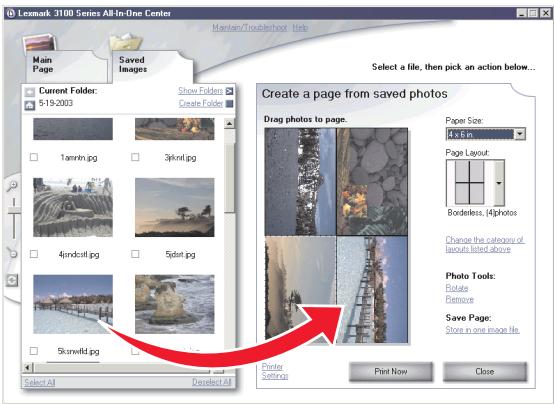Click the Print Now button
This screenshot has height=404, width=554.
click(391, 371)
